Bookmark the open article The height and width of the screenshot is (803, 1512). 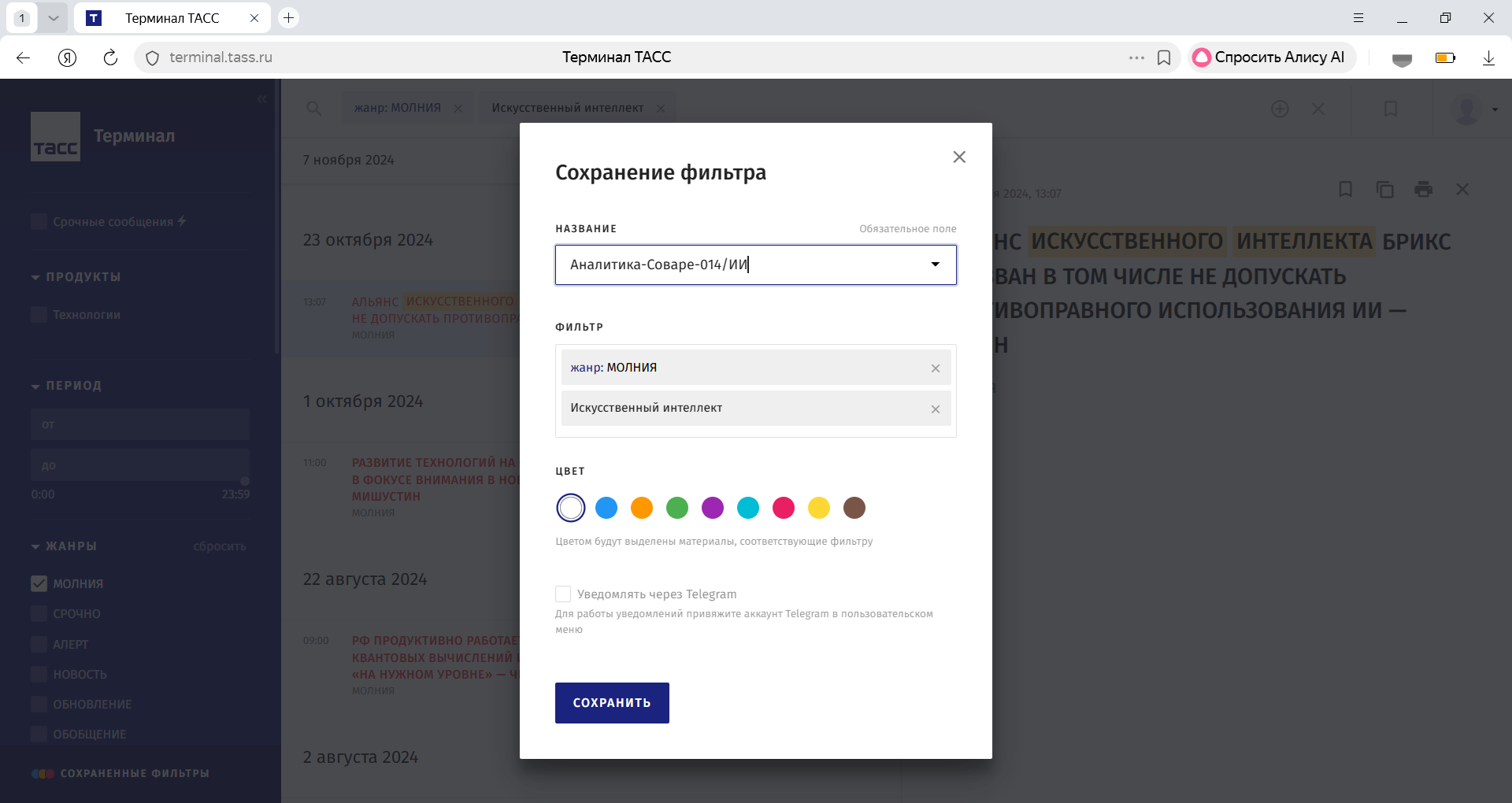click(1346, 189)
